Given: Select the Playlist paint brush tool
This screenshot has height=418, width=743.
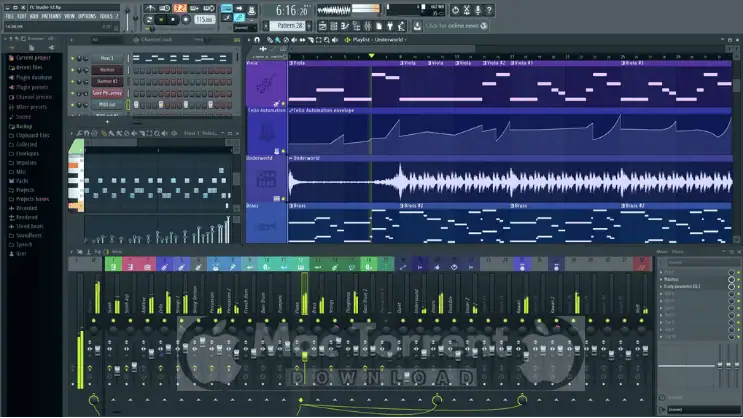Looking at the screenshot, I should (278, 40).
